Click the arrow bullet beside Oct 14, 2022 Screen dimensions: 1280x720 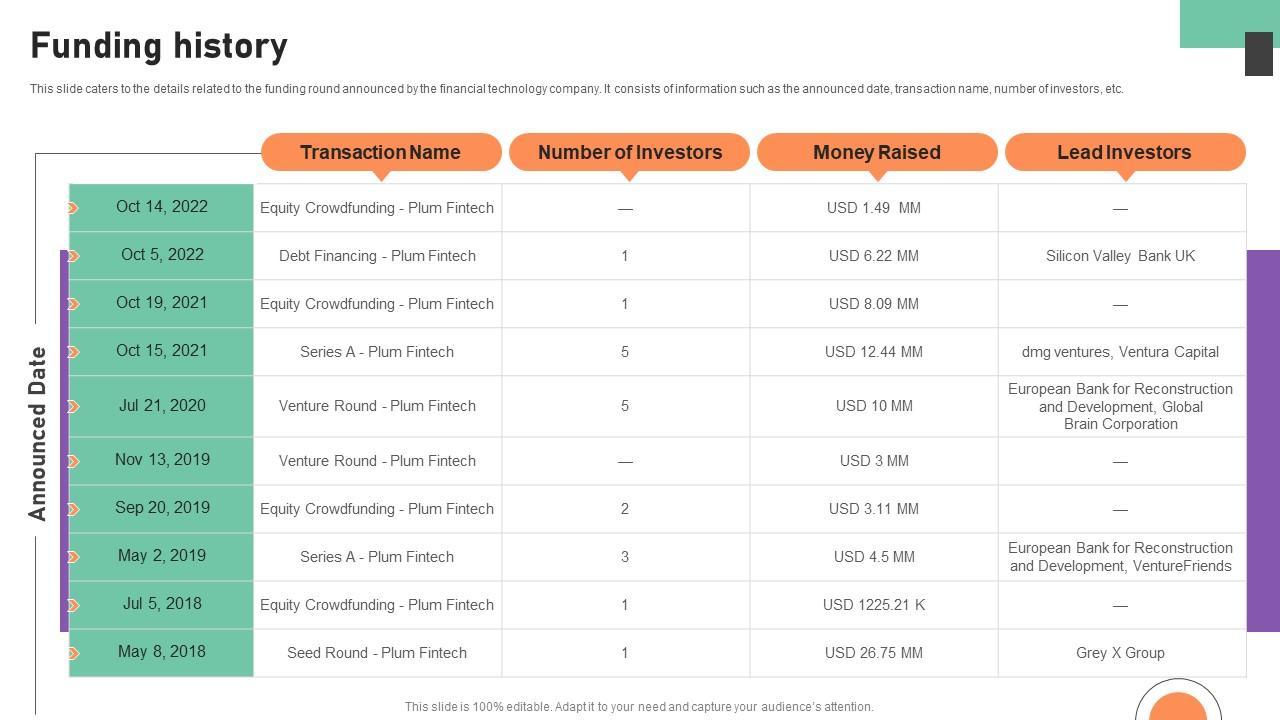coord(73,208)
